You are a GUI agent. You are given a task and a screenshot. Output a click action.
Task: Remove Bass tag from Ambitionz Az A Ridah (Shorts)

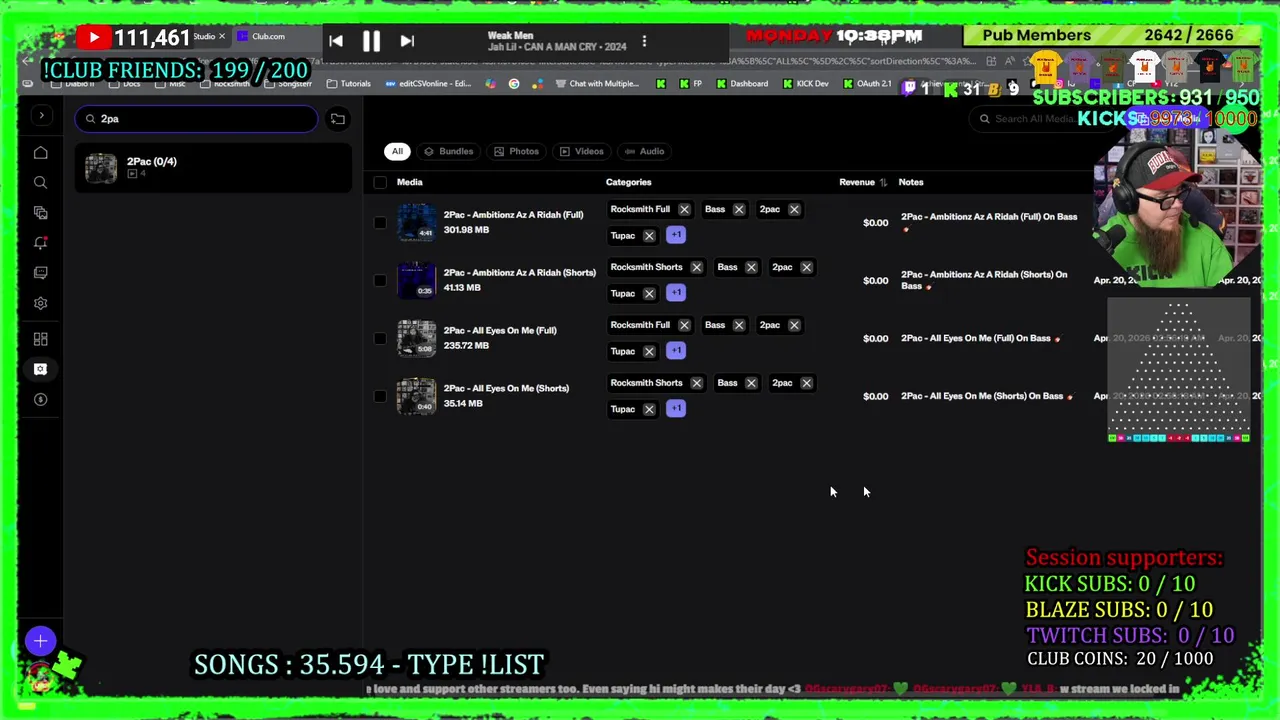coord(751,268)
